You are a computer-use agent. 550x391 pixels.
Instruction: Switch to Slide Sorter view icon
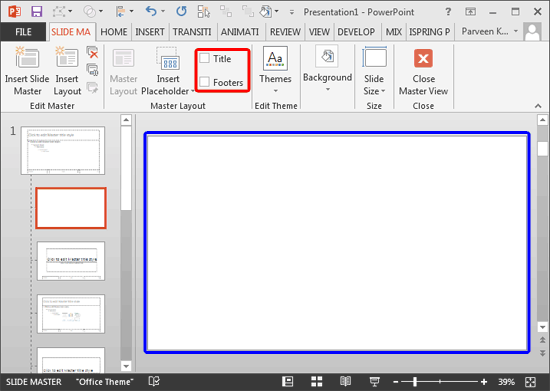316,381
